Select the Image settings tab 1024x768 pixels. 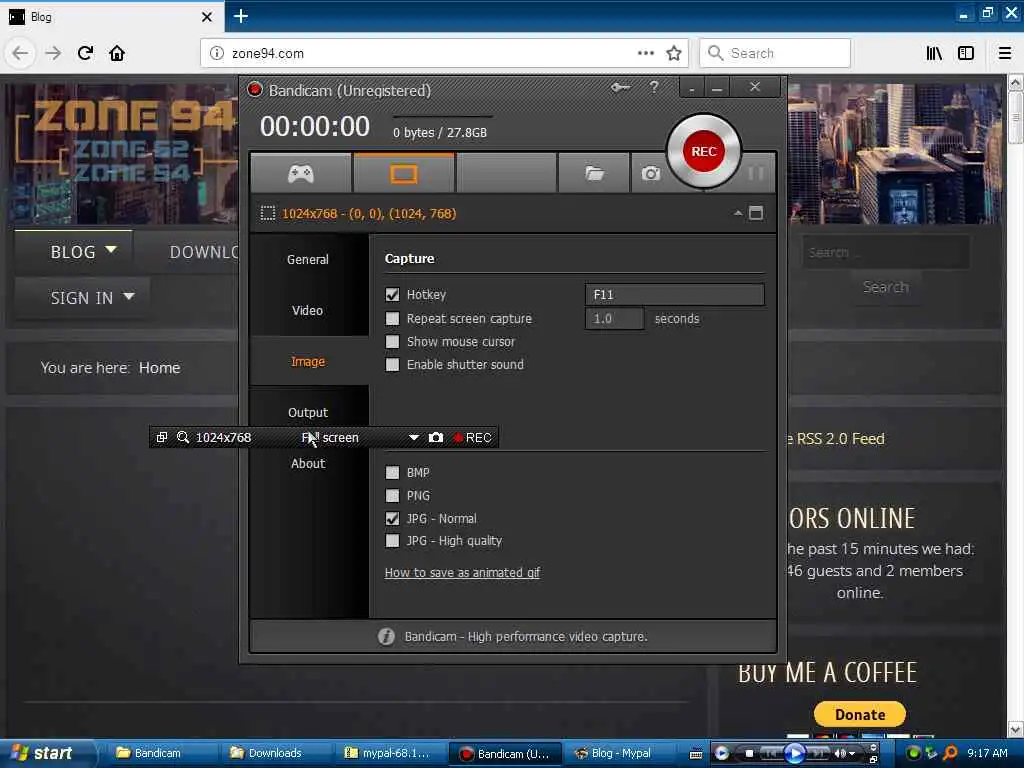(x=308, y=361)
